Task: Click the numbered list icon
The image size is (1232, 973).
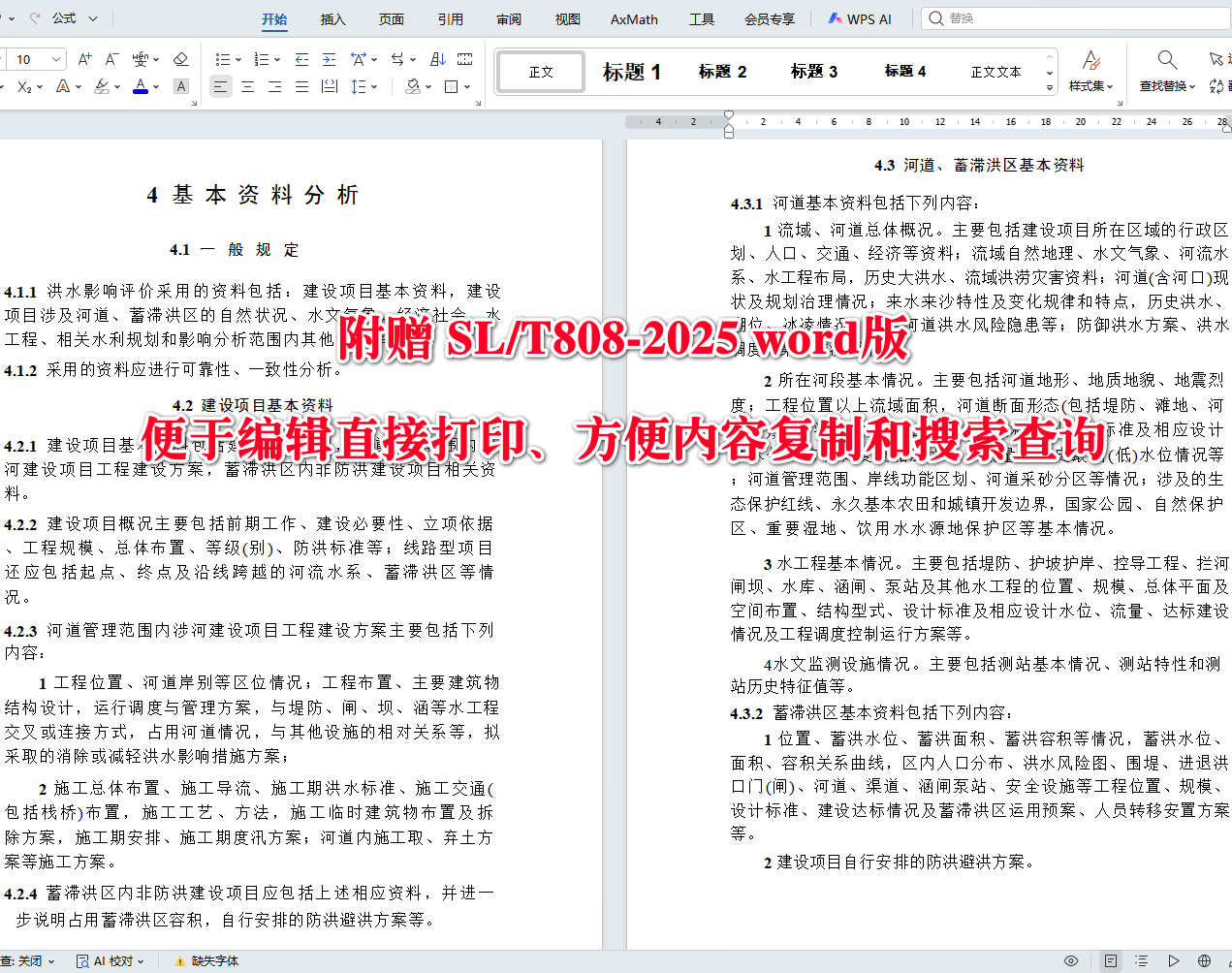Action: click(261, 58)
